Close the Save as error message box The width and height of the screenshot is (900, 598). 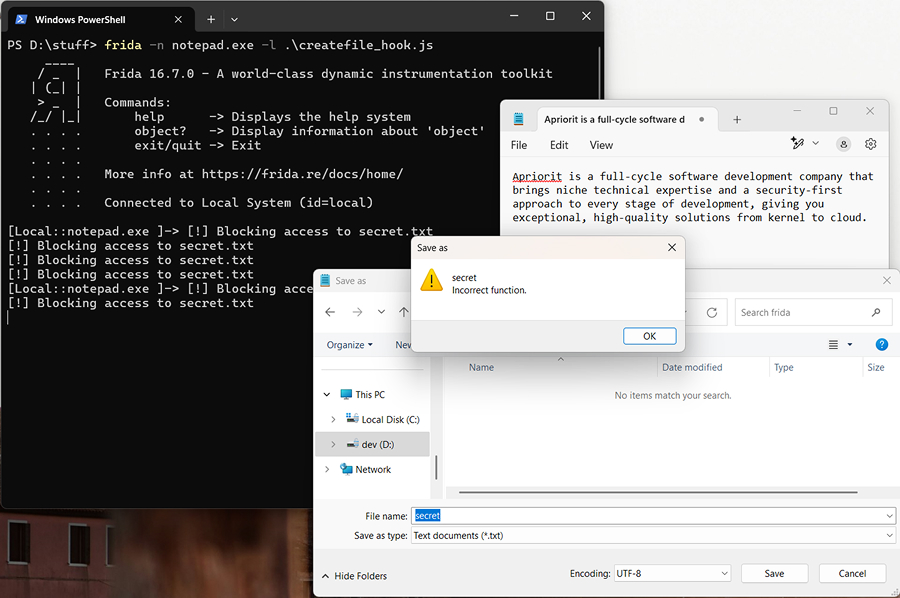click(672, 247)
